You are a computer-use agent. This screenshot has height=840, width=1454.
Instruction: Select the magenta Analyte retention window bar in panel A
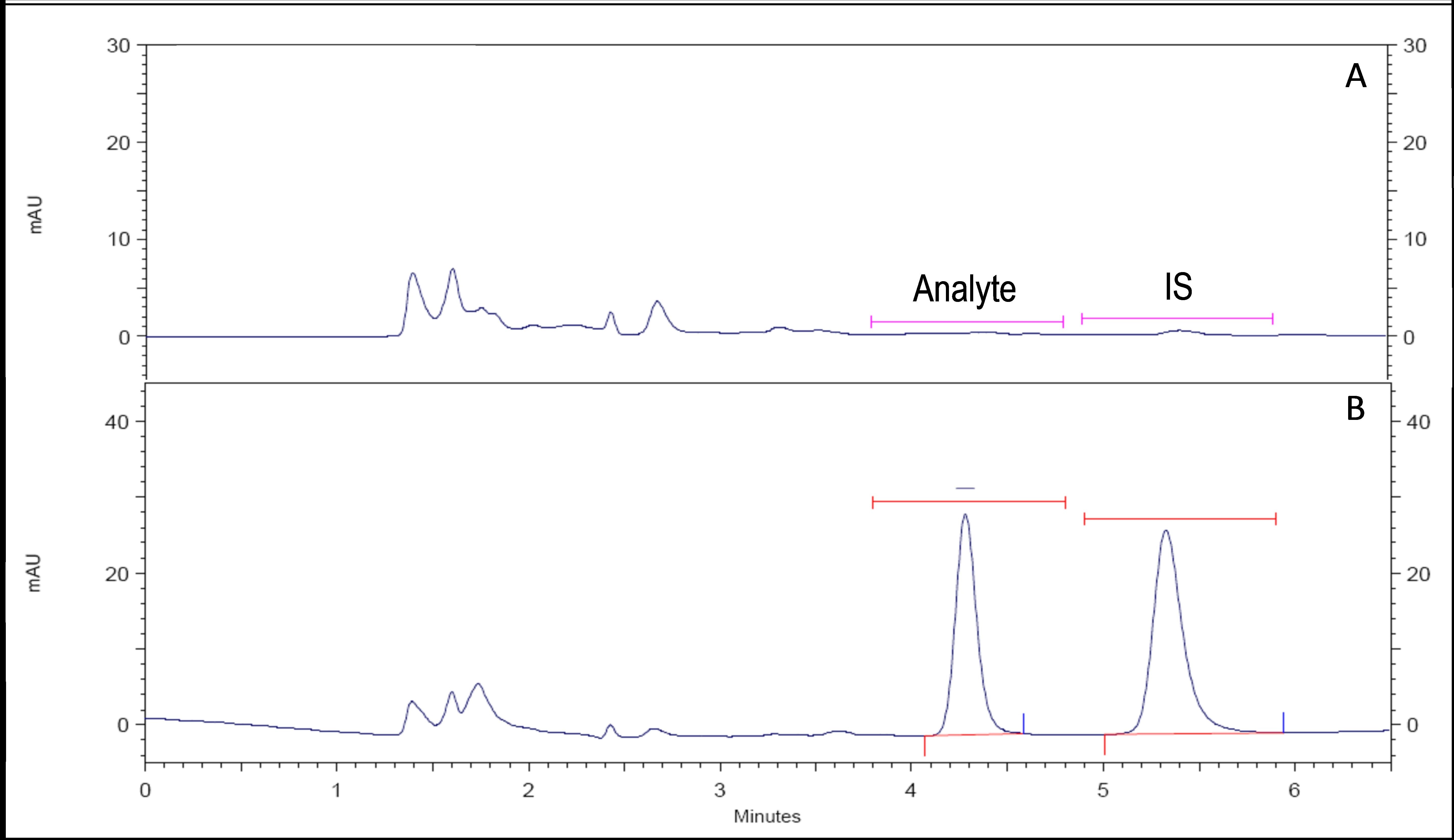(x=967, y=322)
